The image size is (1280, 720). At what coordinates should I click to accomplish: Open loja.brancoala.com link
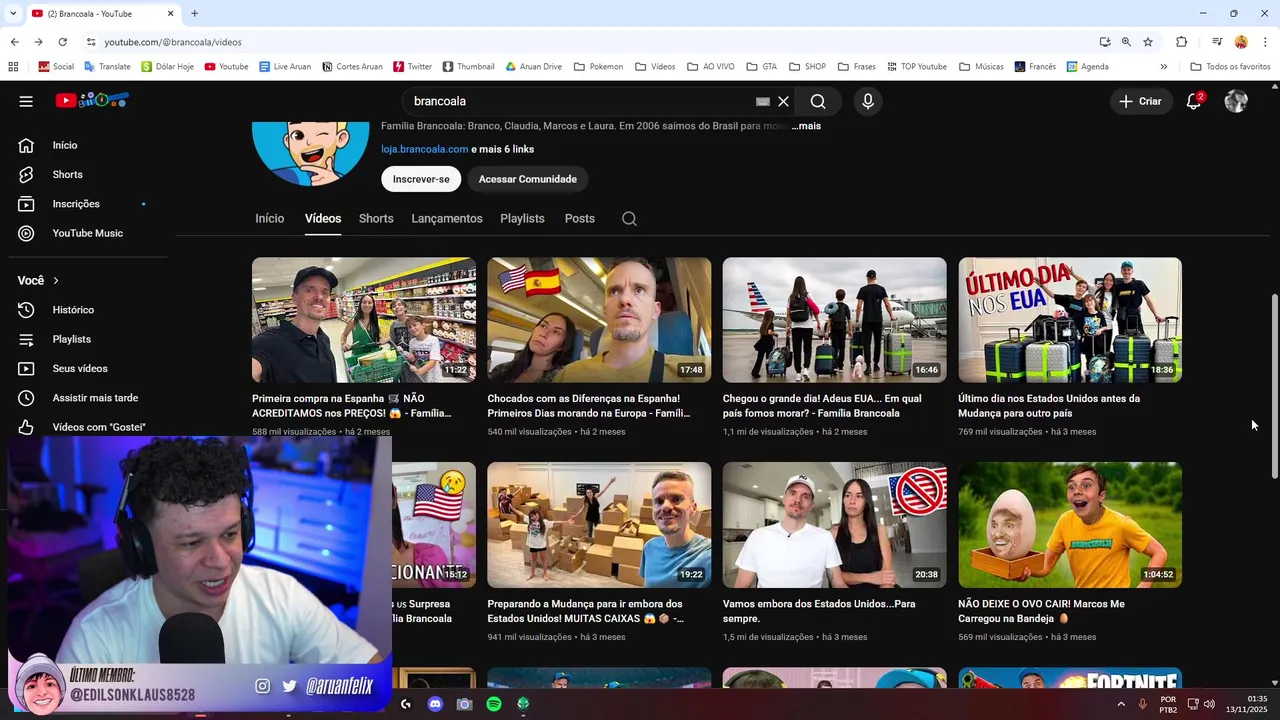point(424,149)
